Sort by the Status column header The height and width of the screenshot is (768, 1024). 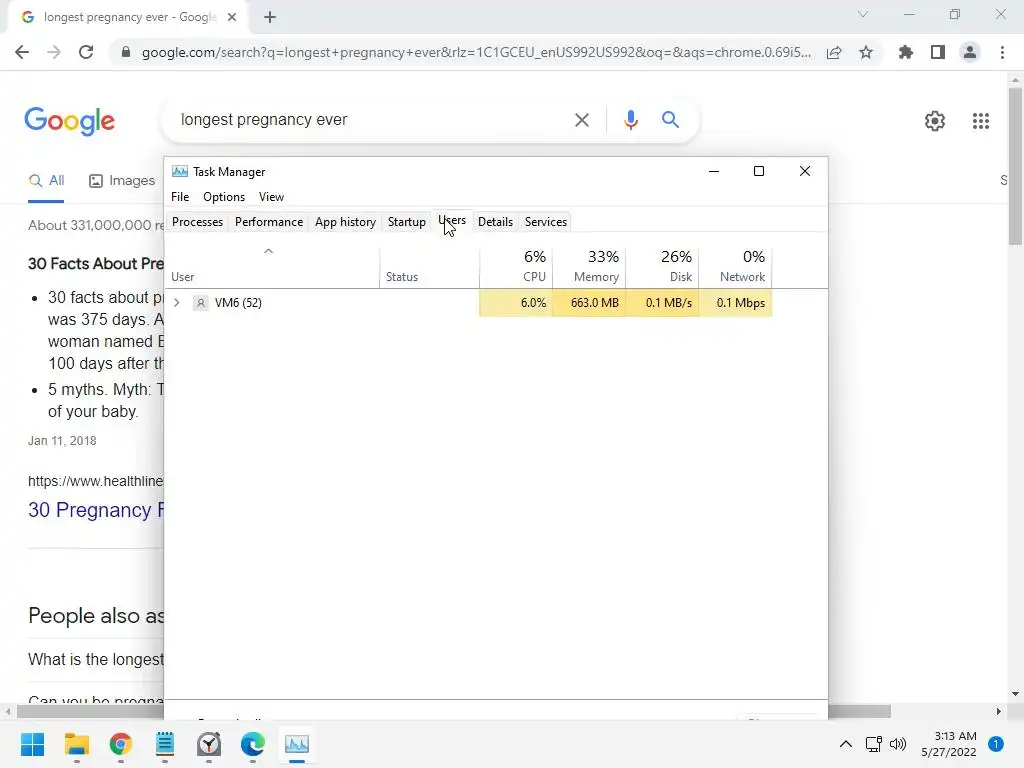click(x=429, y=267)
